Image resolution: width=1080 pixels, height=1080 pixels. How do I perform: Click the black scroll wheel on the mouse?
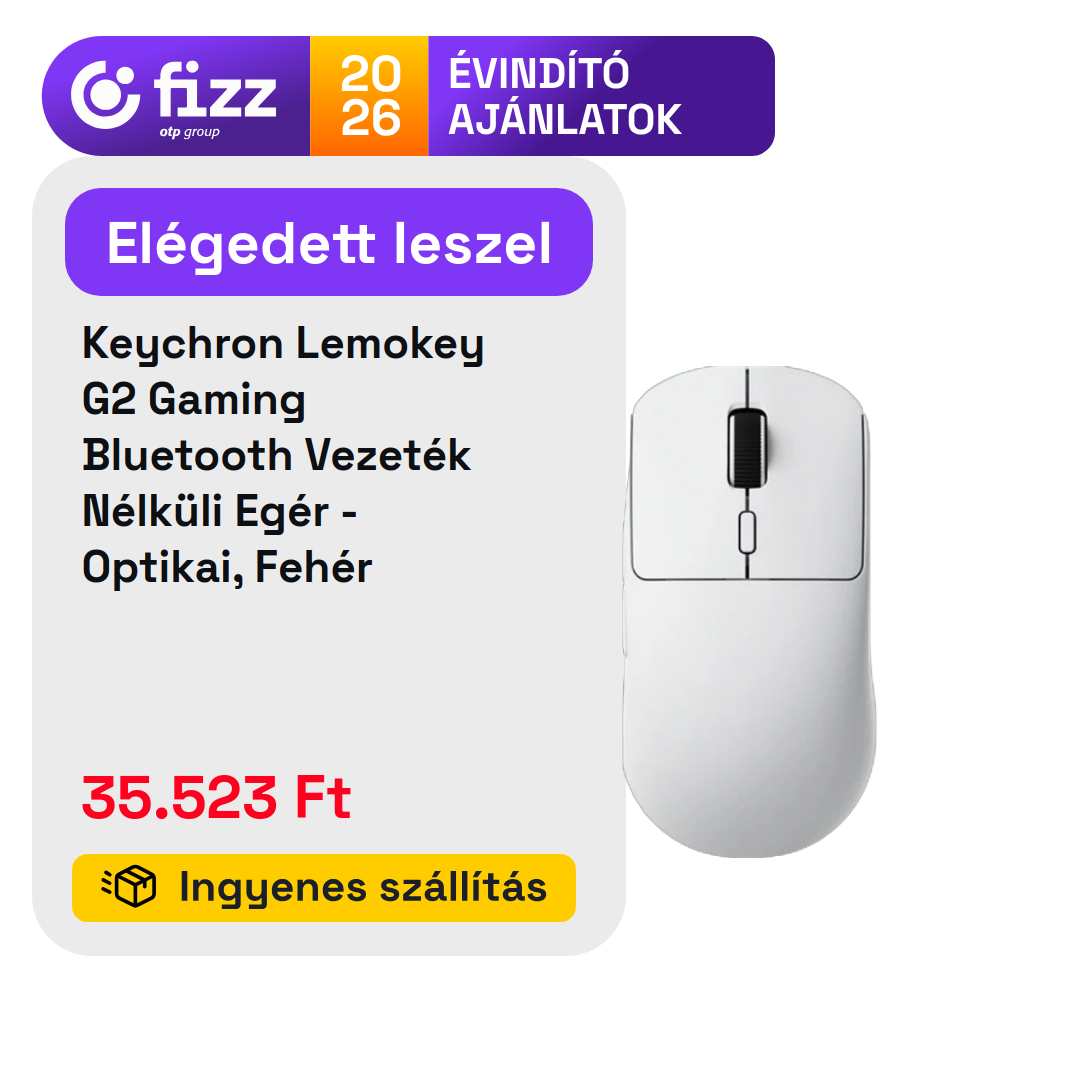coord(747,448)
